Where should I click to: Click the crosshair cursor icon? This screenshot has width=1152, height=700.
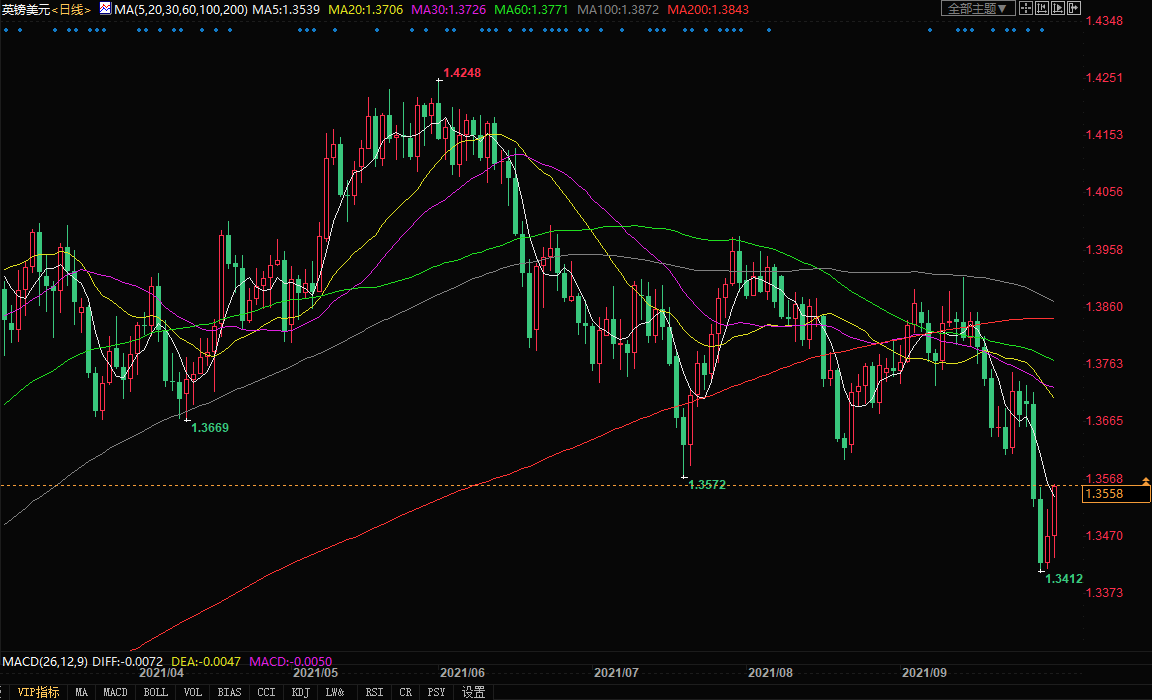click(1026, 8)
